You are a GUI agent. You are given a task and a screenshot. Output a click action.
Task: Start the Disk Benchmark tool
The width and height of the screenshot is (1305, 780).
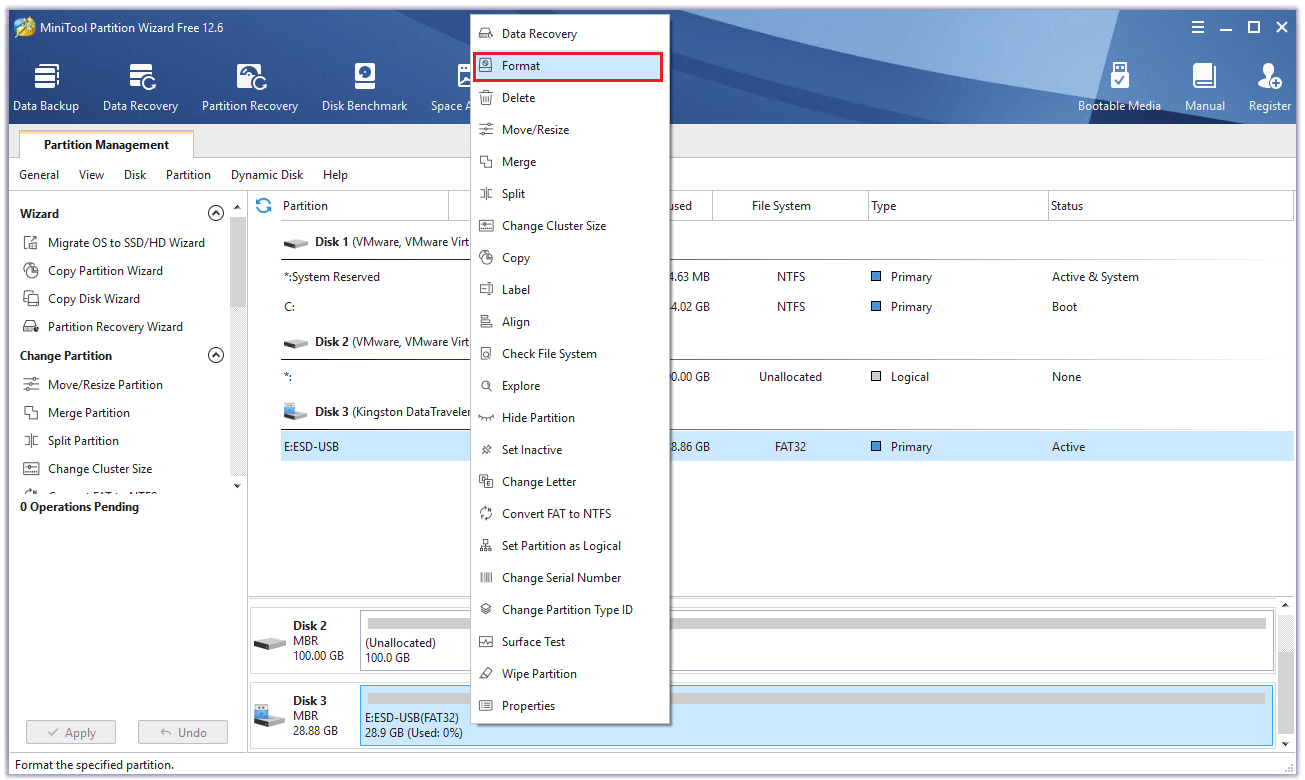point(364,88)
